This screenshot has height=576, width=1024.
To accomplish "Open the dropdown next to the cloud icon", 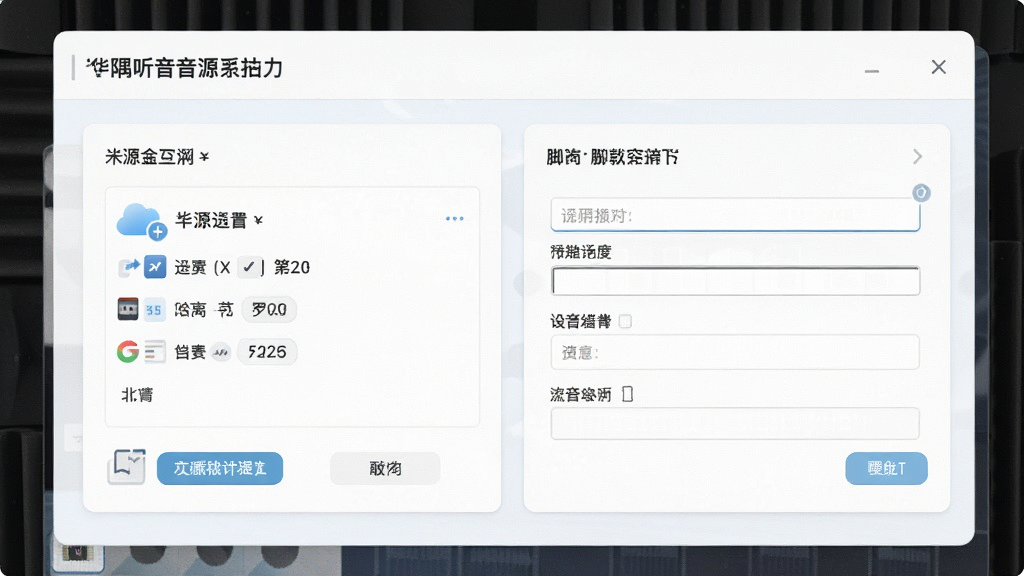I will point(259,221).
